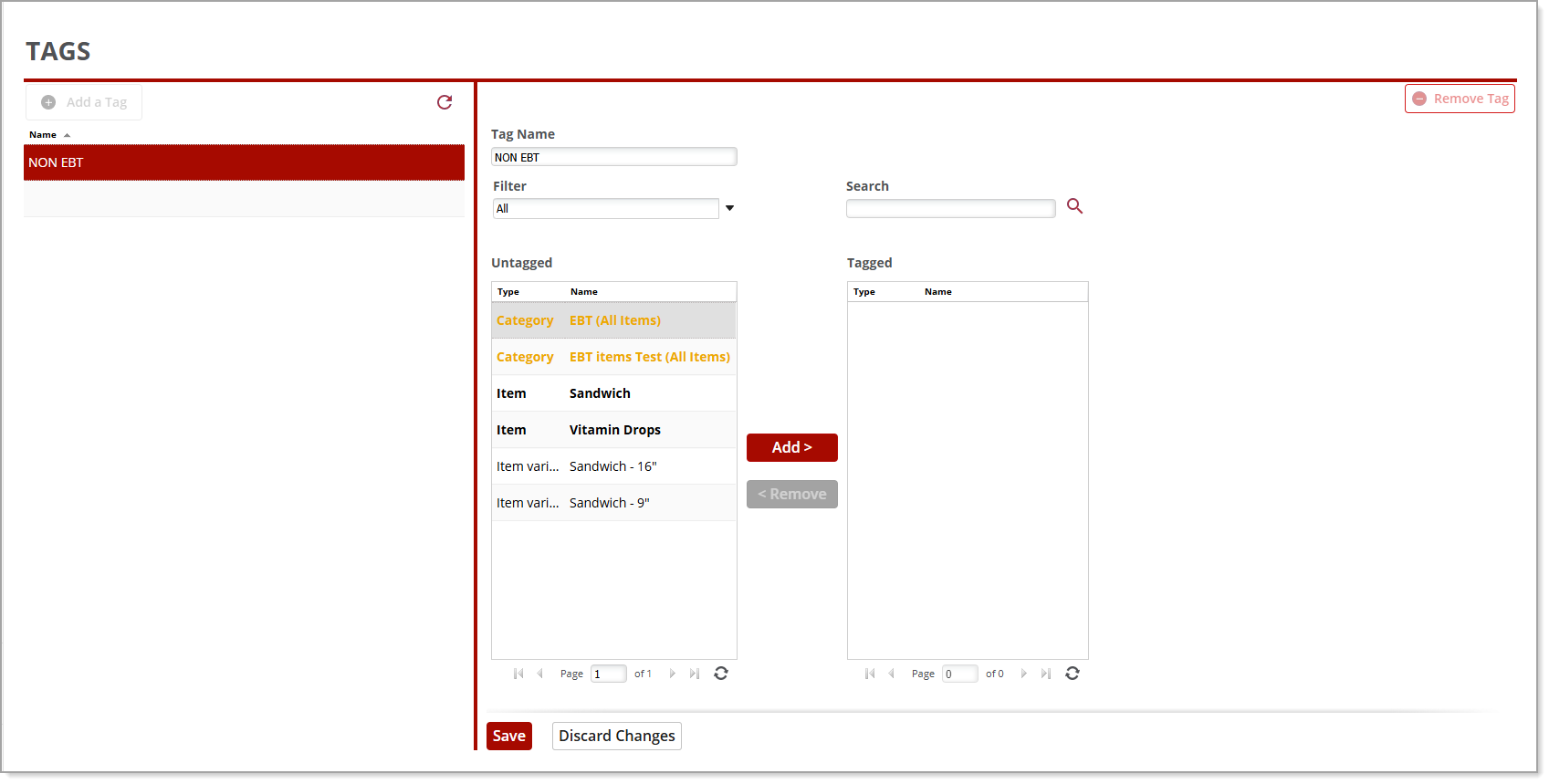Image resolution: width=1549 pixels, height=784 pixels.
Task: Click the Untagged page number field
Action: (608, 674)
